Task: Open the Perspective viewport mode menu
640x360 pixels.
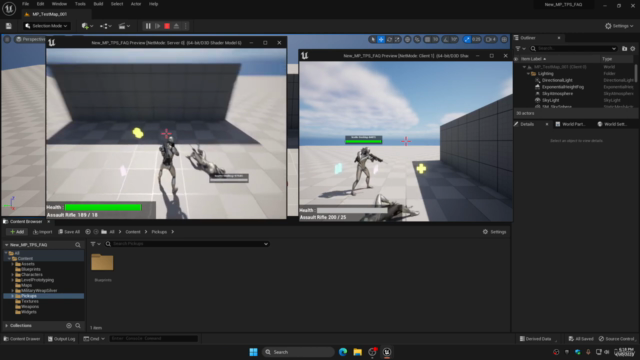Action: 30,39
